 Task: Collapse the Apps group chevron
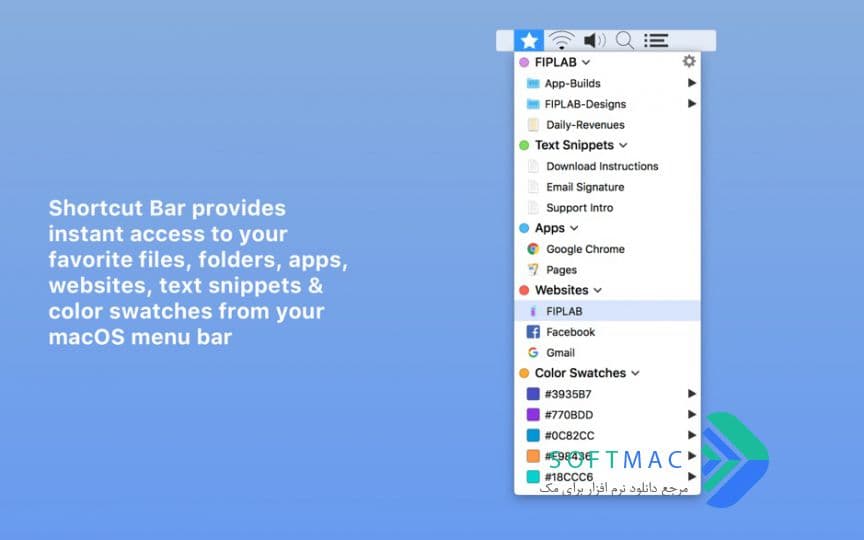click(x=574, y=228)
